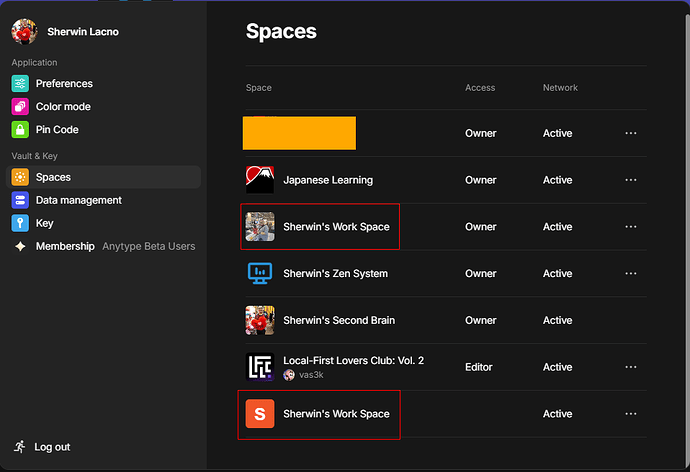The image size is (690, 472).
Task: Click the Preferences sliders icon
Action: coord(20,84)
